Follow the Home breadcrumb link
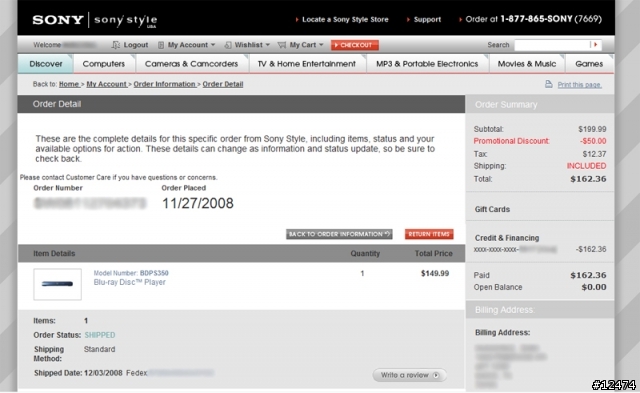Image resolution: width=640 pixels, height=393 pixels. tap(69, 84)
